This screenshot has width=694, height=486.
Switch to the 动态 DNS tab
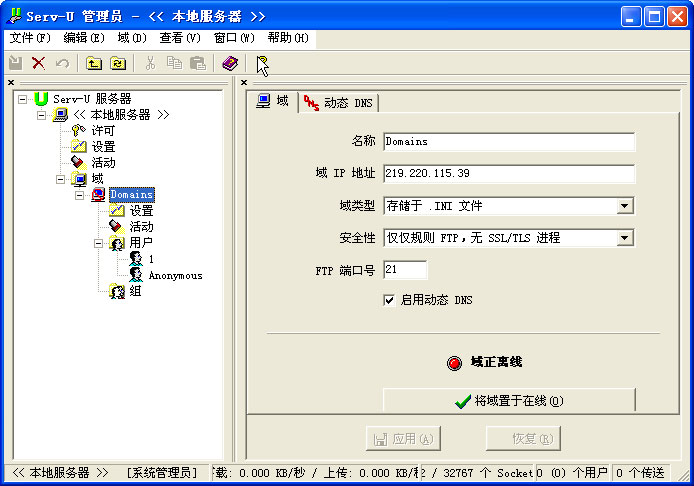click(339, 103)
